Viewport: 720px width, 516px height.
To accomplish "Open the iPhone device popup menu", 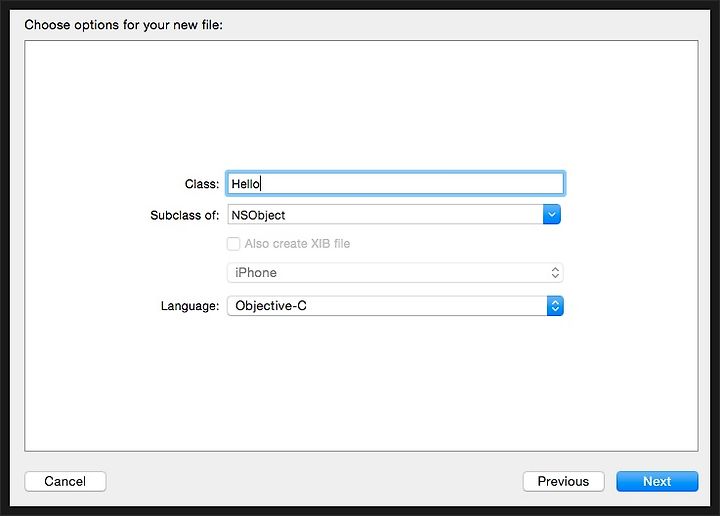I will point(395,273).
